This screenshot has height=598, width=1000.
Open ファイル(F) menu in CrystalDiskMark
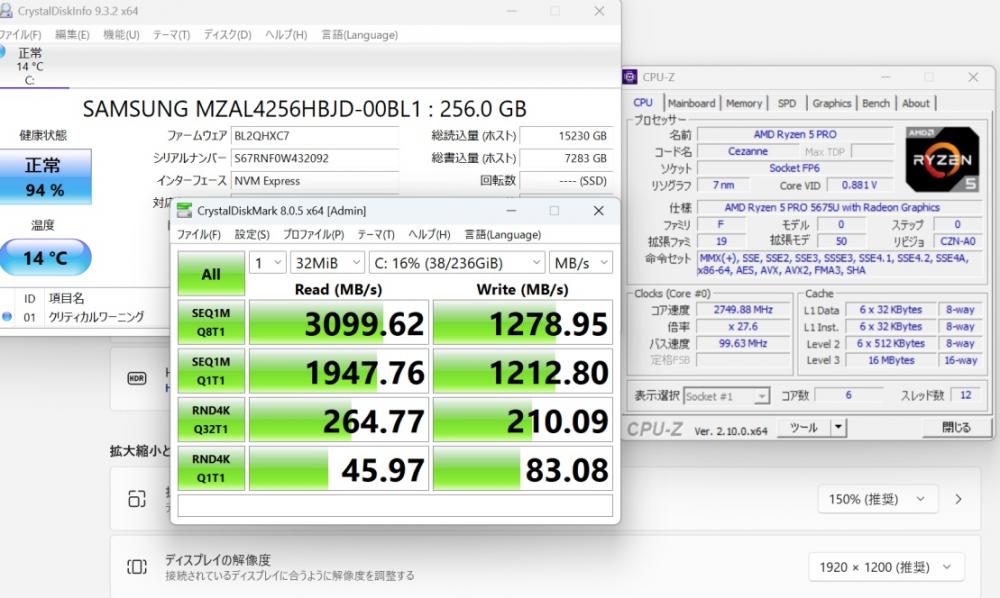(x=199, y=235)
